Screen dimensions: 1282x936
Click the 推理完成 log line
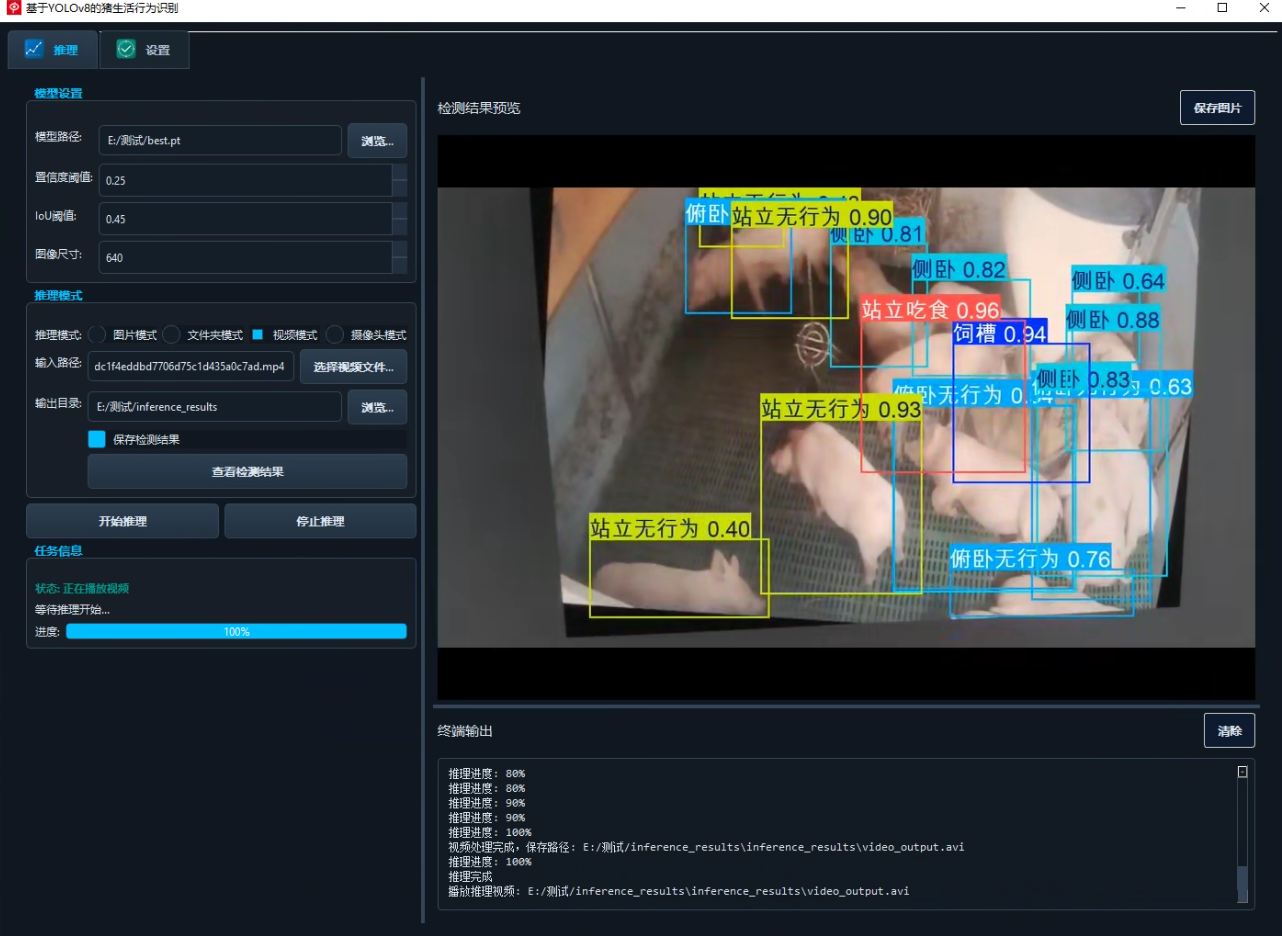coord(470,876)
